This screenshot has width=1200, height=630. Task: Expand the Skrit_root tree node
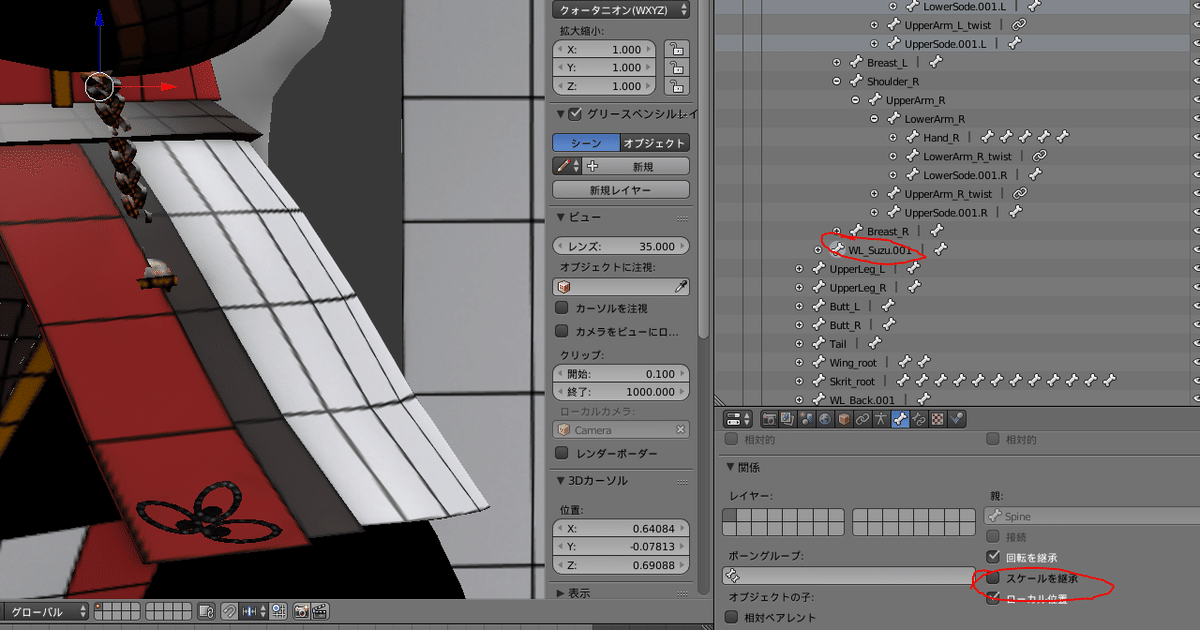799,381
